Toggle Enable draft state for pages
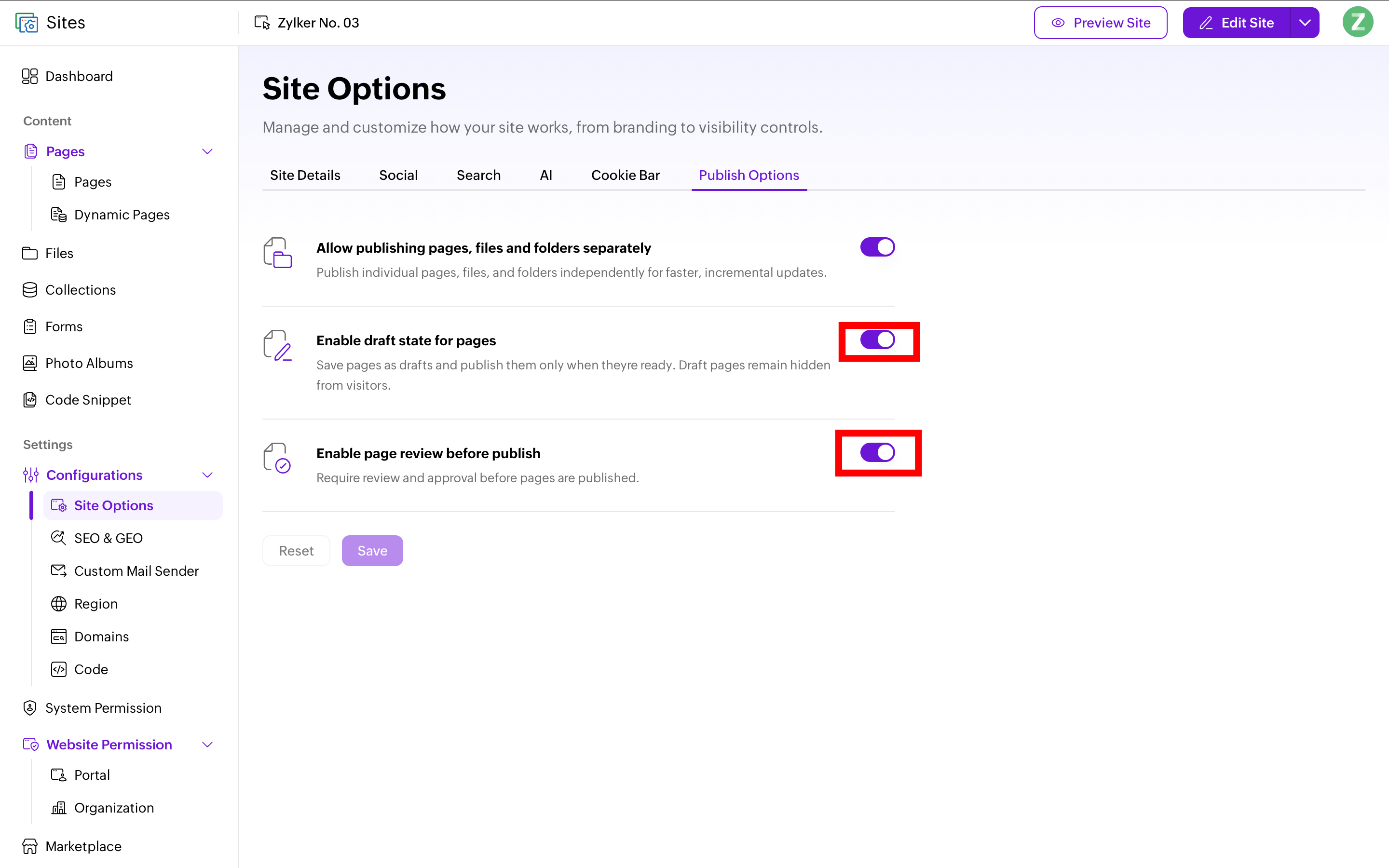This screenshot has height=868, width=1389. (x=877, y=340)
